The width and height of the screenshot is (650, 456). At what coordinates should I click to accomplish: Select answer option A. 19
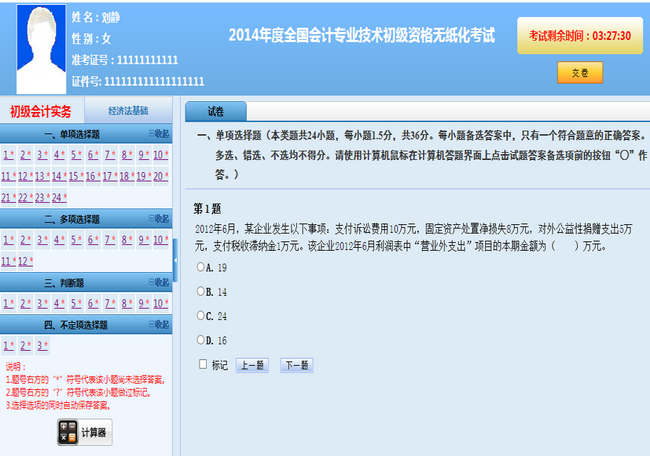click(x=201, y=267)
